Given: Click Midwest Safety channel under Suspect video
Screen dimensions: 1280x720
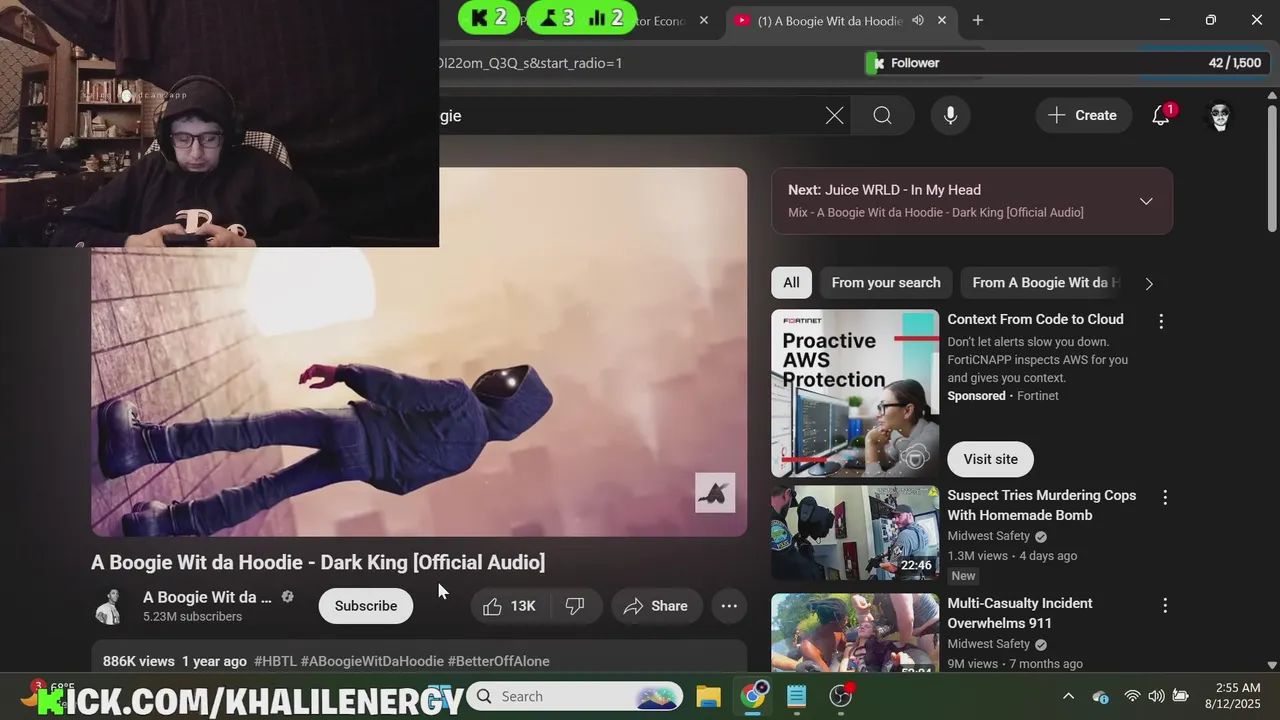Looking at the screenshot, I should [988, 536].
